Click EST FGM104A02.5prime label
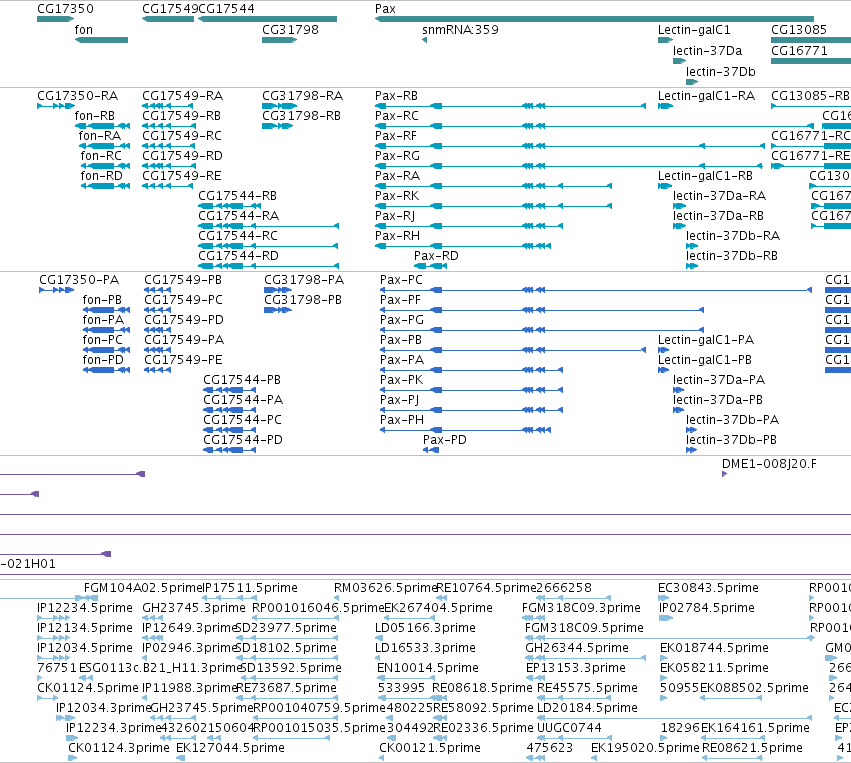This screenshot has height=763, width=851. (x=143, y=588)
